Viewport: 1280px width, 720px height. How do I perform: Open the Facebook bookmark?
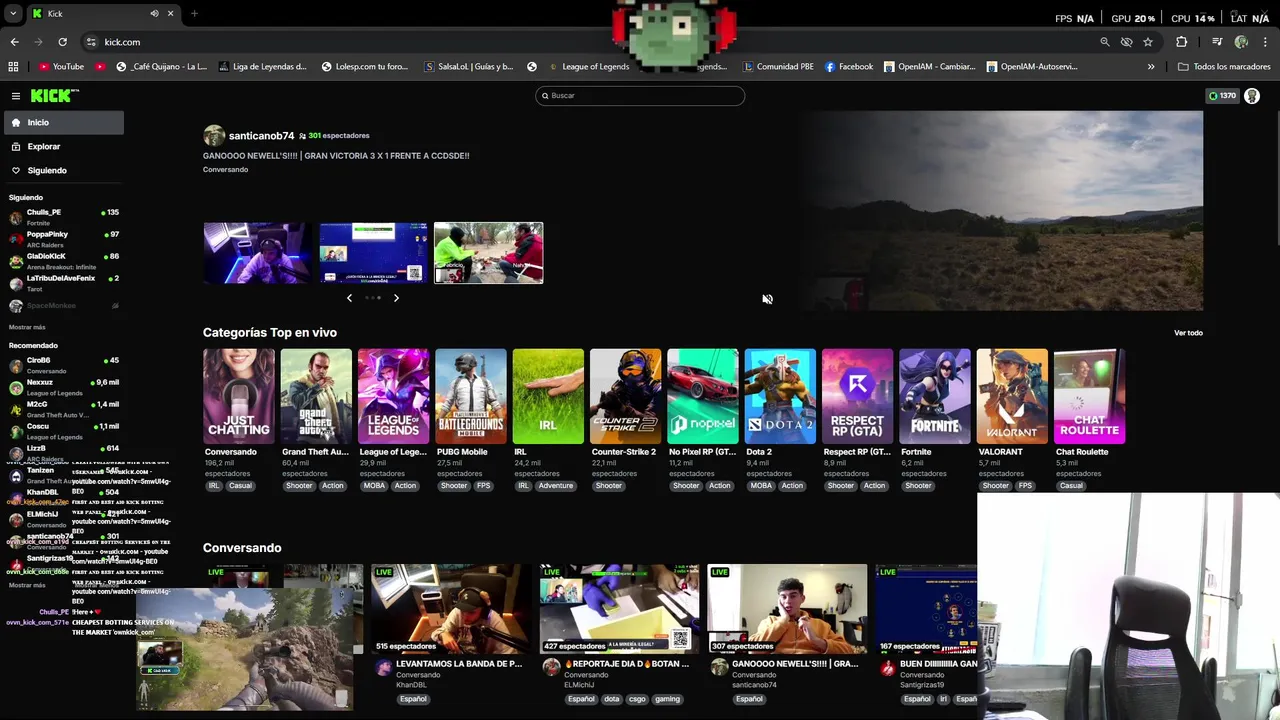849,67
